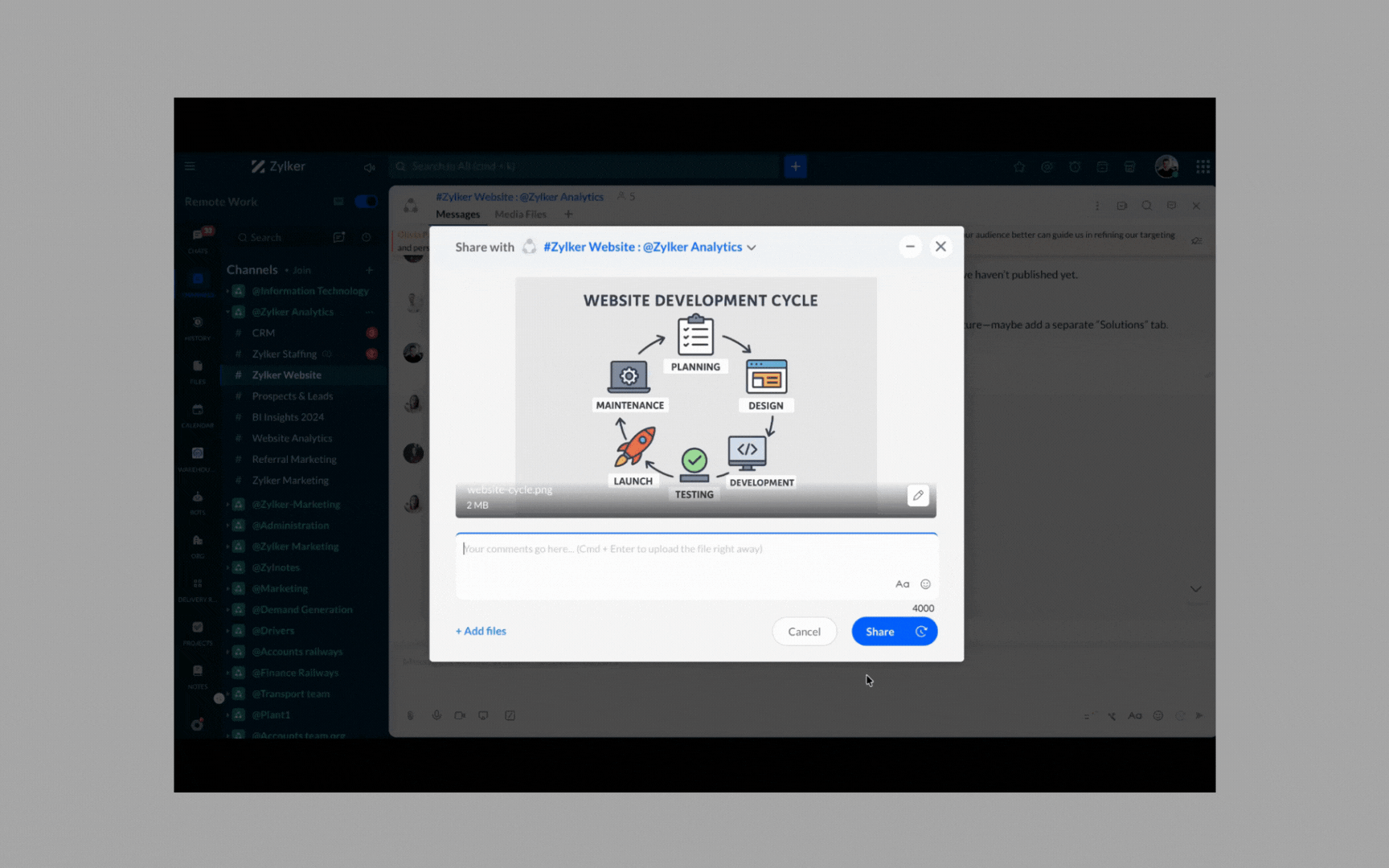Open Notes in the left sidebar
1389x868 pixels.
198,675
